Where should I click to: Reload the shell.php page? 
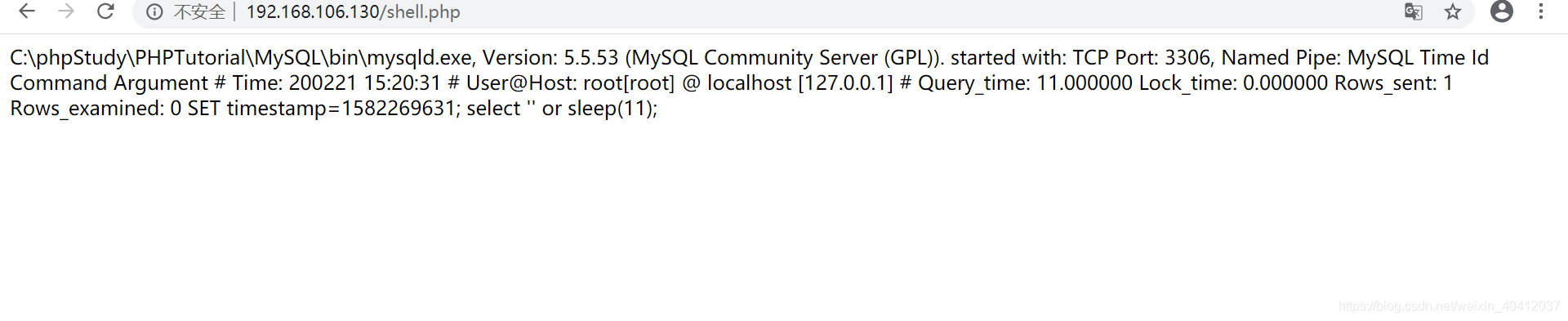click(x=105, y=11)
